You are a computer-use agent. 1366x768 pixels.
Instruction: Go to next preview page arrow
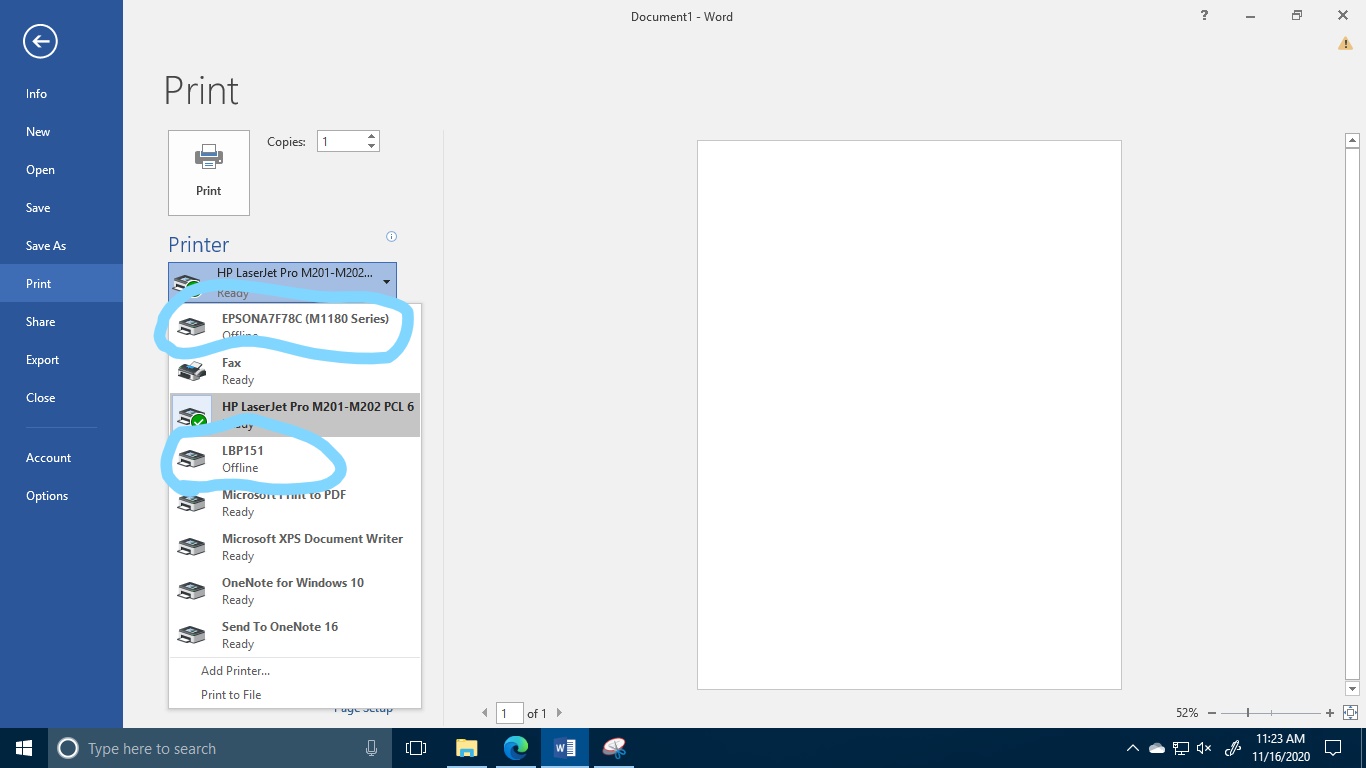pos(559,713)
